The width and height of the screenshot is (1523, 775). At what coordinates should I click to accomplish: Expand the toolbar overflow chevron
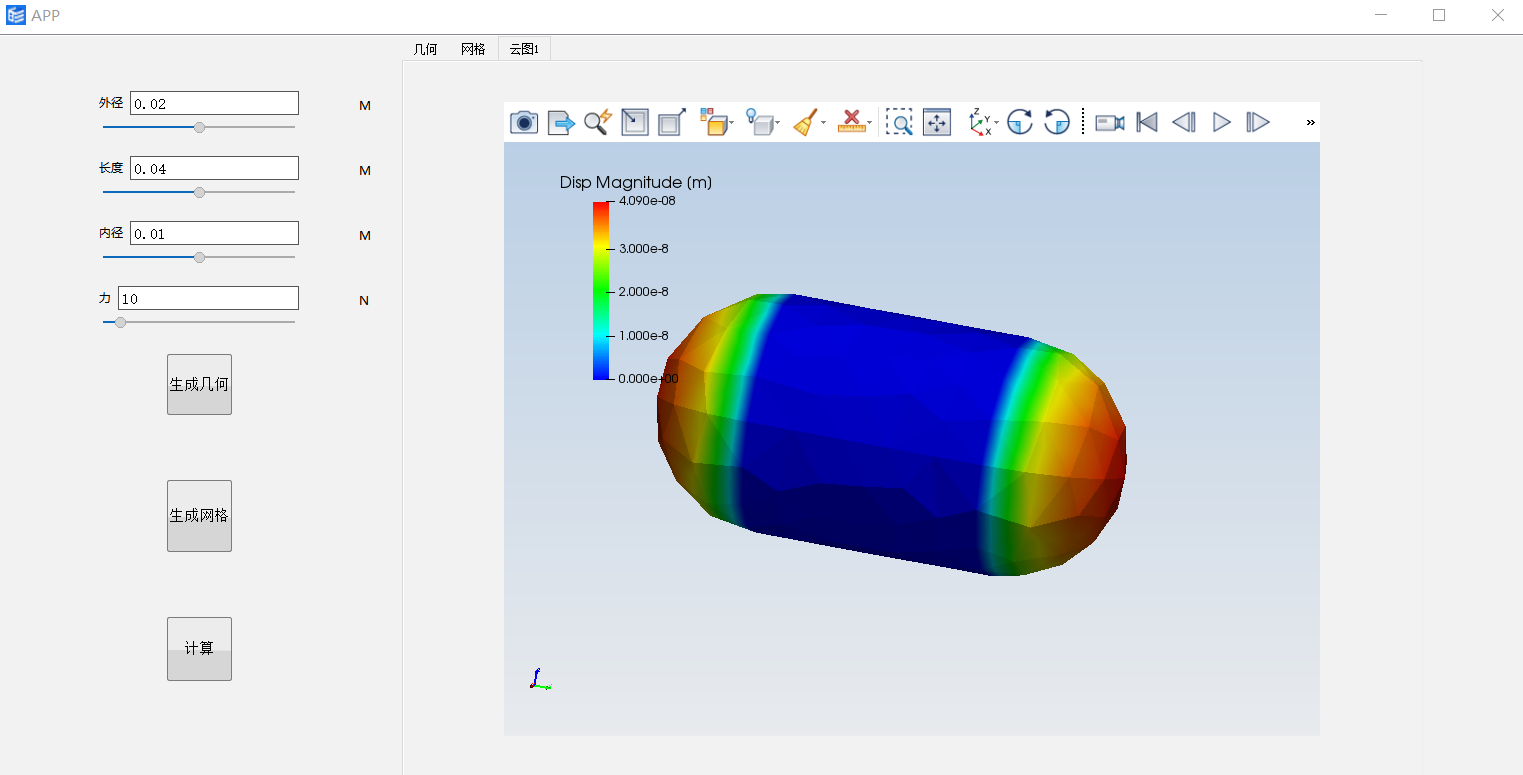tap(1310, 122)
